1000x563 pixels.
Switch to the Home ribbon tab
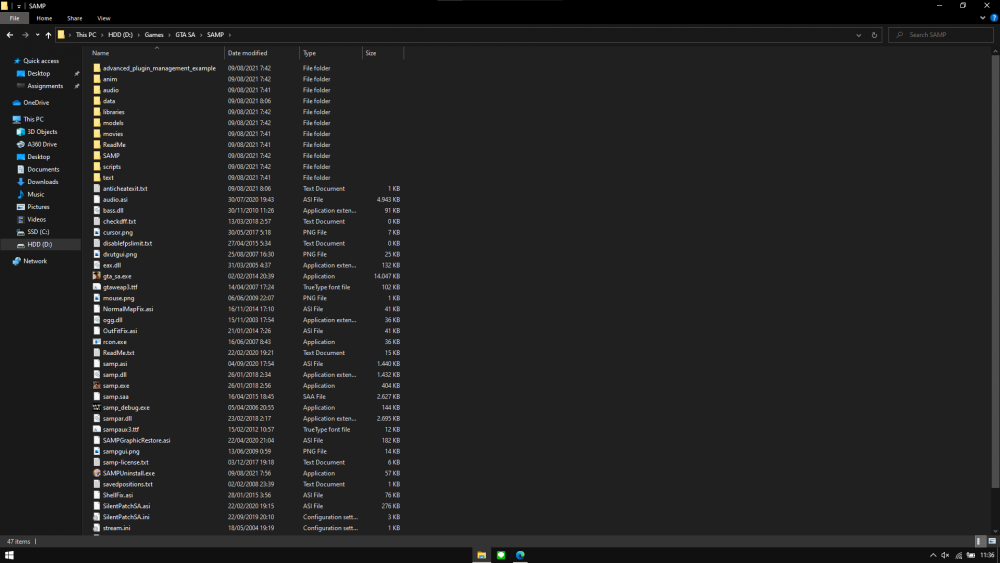(x=44, y=18)
